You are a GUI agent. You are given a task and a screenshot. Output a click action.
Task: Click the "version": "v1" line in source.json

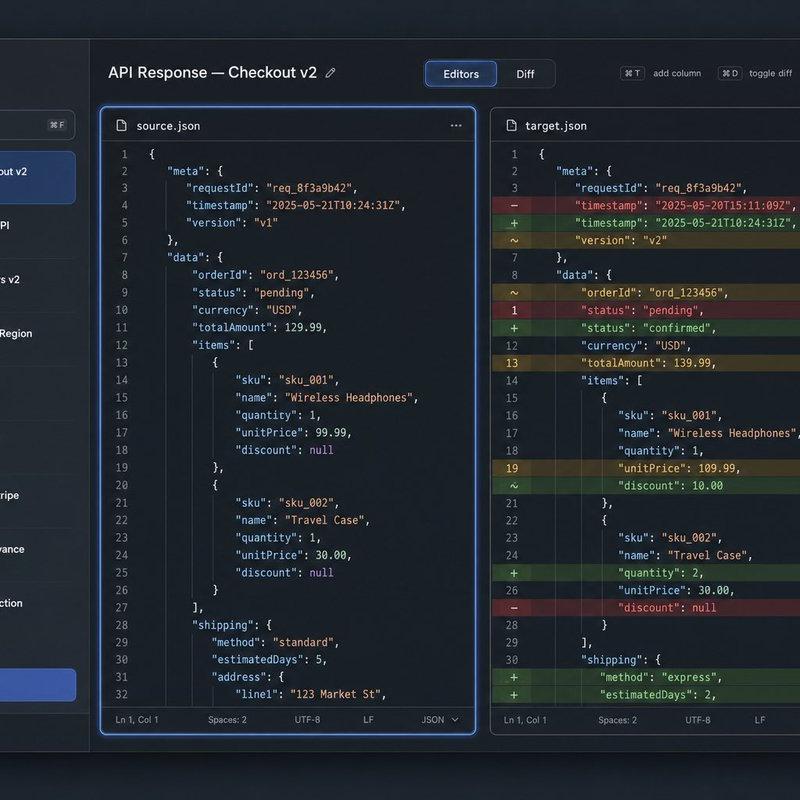coord(232,223)
